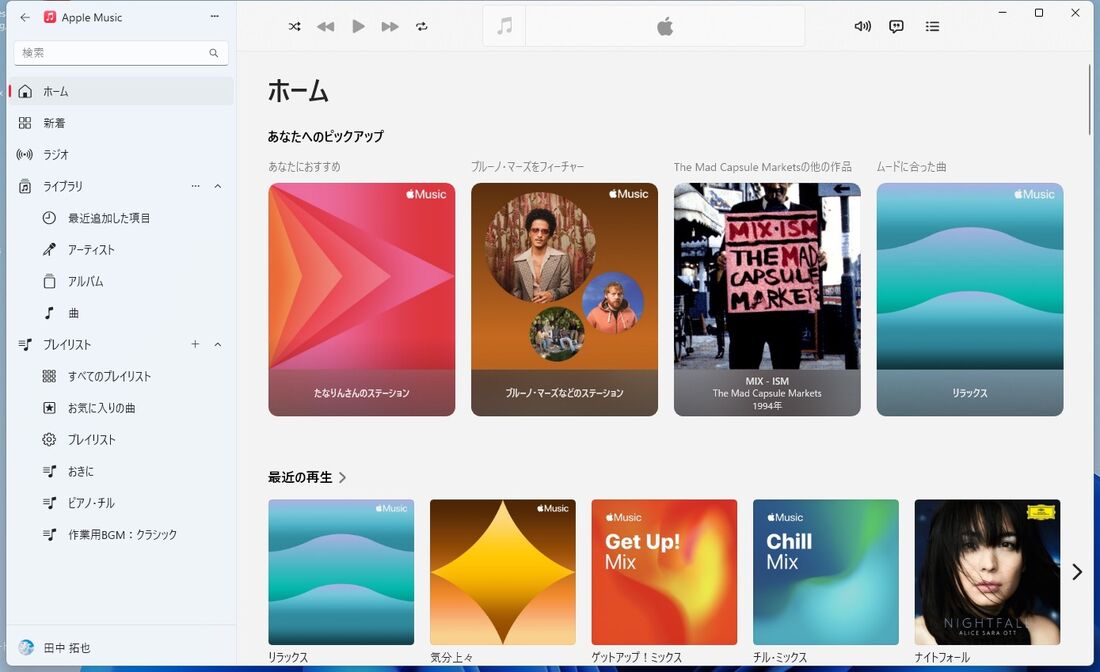This screenshot has width=1100, height=672.
Task: Click the vertical scrollbar
Action: (1089, 99)
